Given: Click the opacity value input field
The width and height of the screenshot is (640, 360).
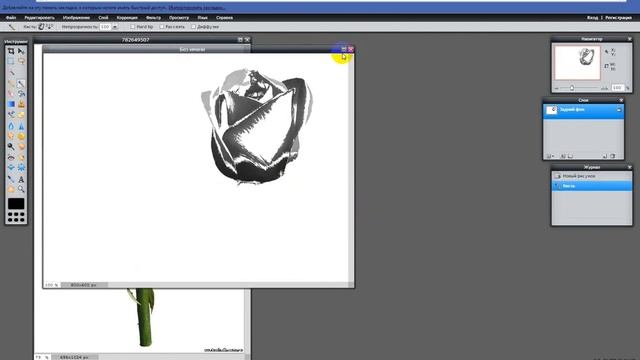Looking at the screenshot, I should point(105,27).
